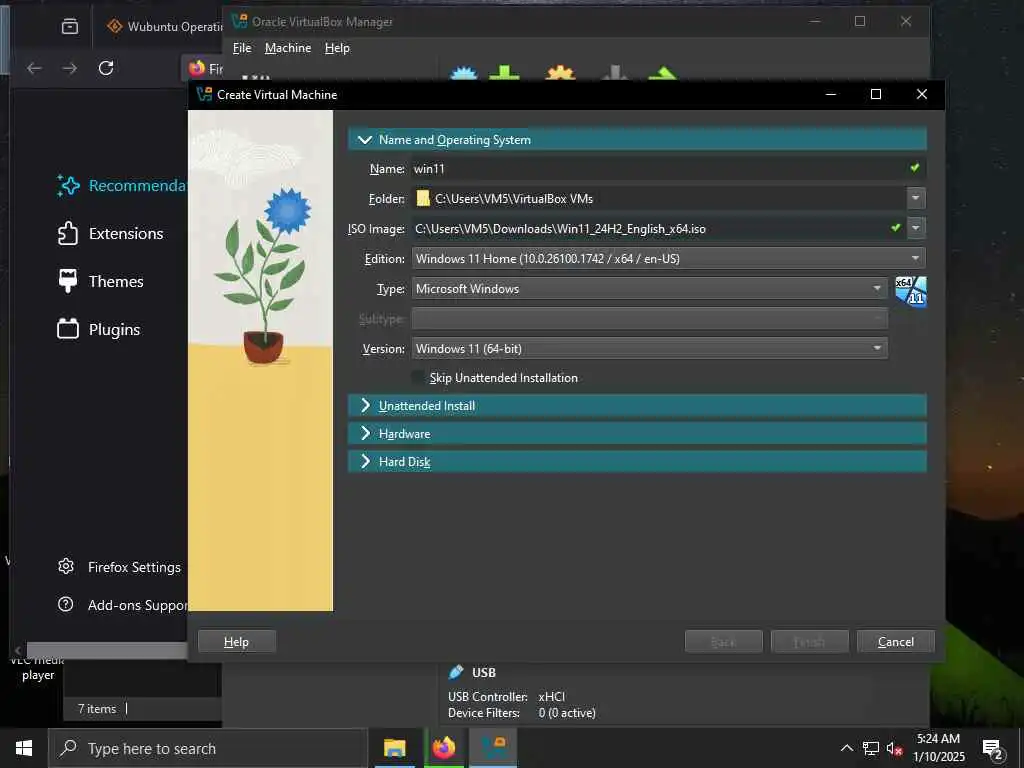This screenshot has width=1024, height=768.
Task: Click the green Add toolbar icon in VirtualBox Manager
Action: point(505,73)
